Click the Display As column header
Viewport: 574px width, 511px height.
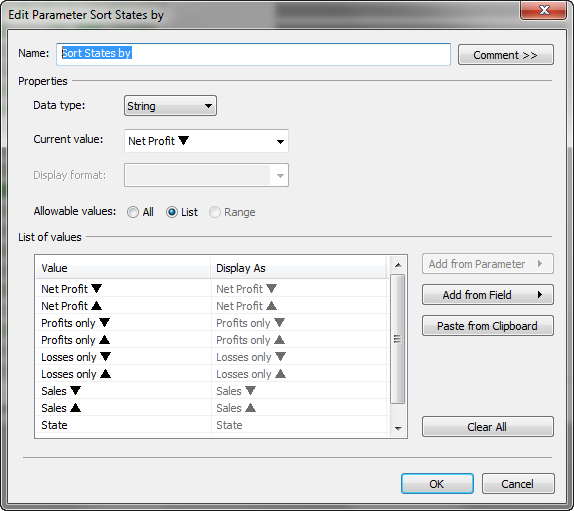click(298, 268)
